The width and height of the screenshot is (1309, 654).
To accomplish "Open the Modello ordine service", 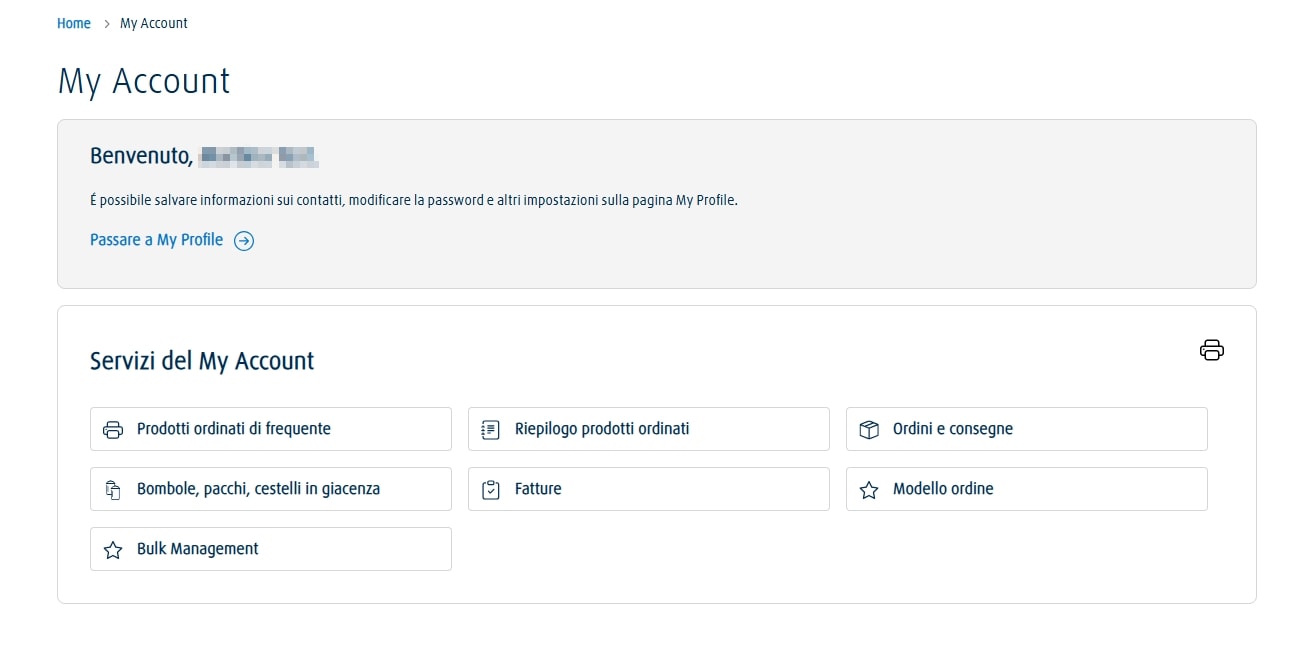I will 943,489.
